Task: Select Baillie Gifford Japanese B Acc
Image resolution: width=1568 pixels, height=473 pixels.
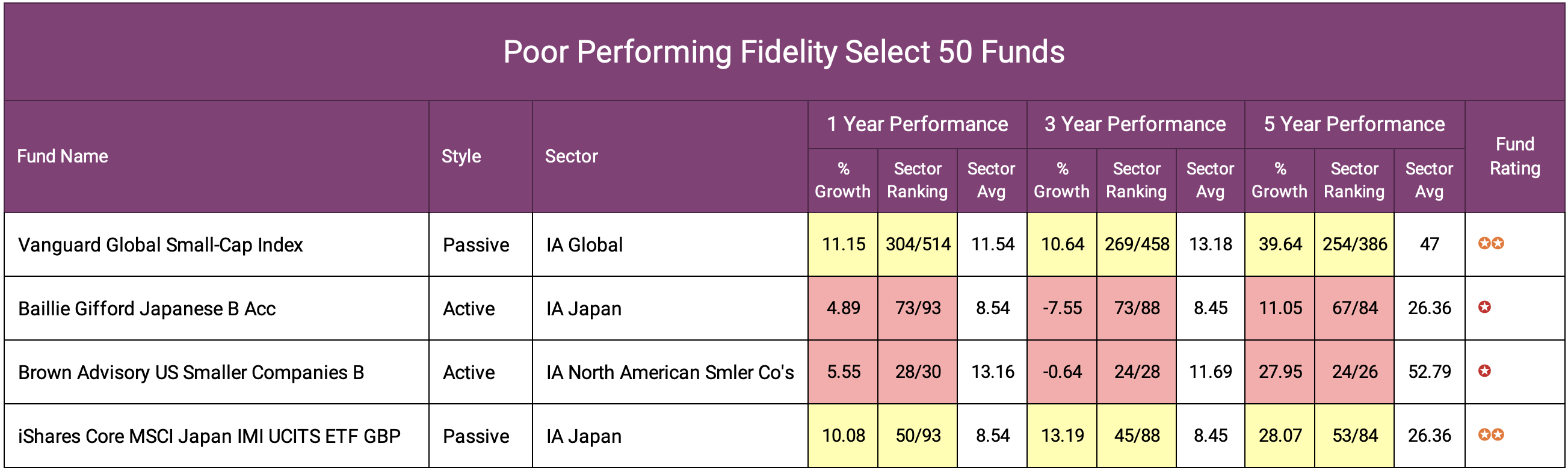Action: (x=147, y=309)
